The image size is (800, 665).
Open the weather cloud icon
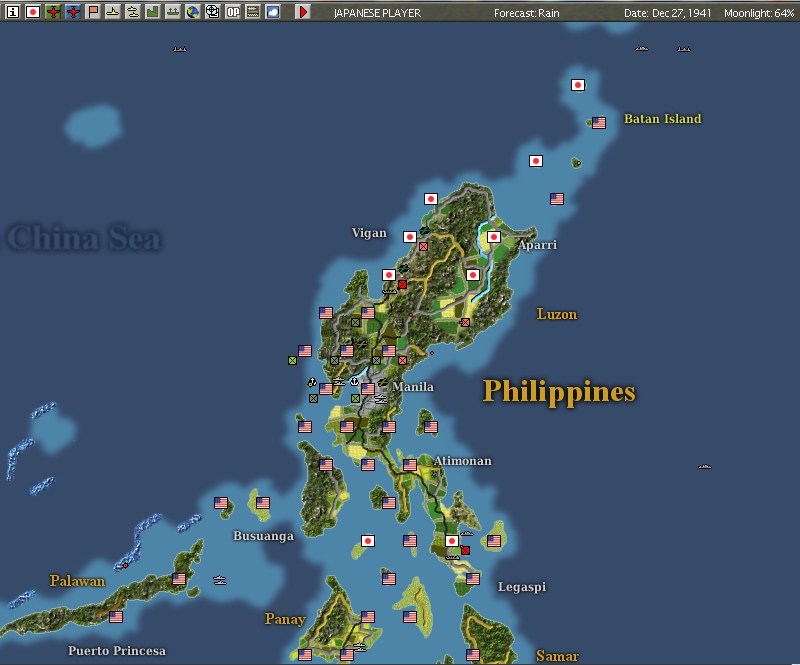click(x=273, y=12)
